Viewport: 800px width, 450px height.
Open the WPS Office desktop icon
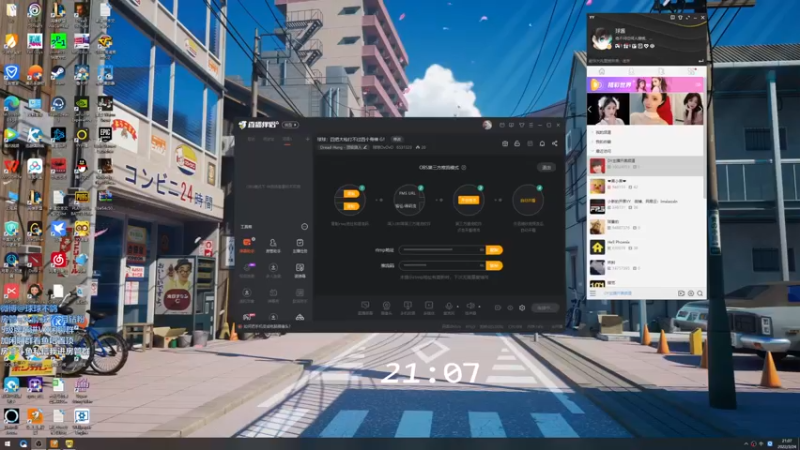click(11, 166)
